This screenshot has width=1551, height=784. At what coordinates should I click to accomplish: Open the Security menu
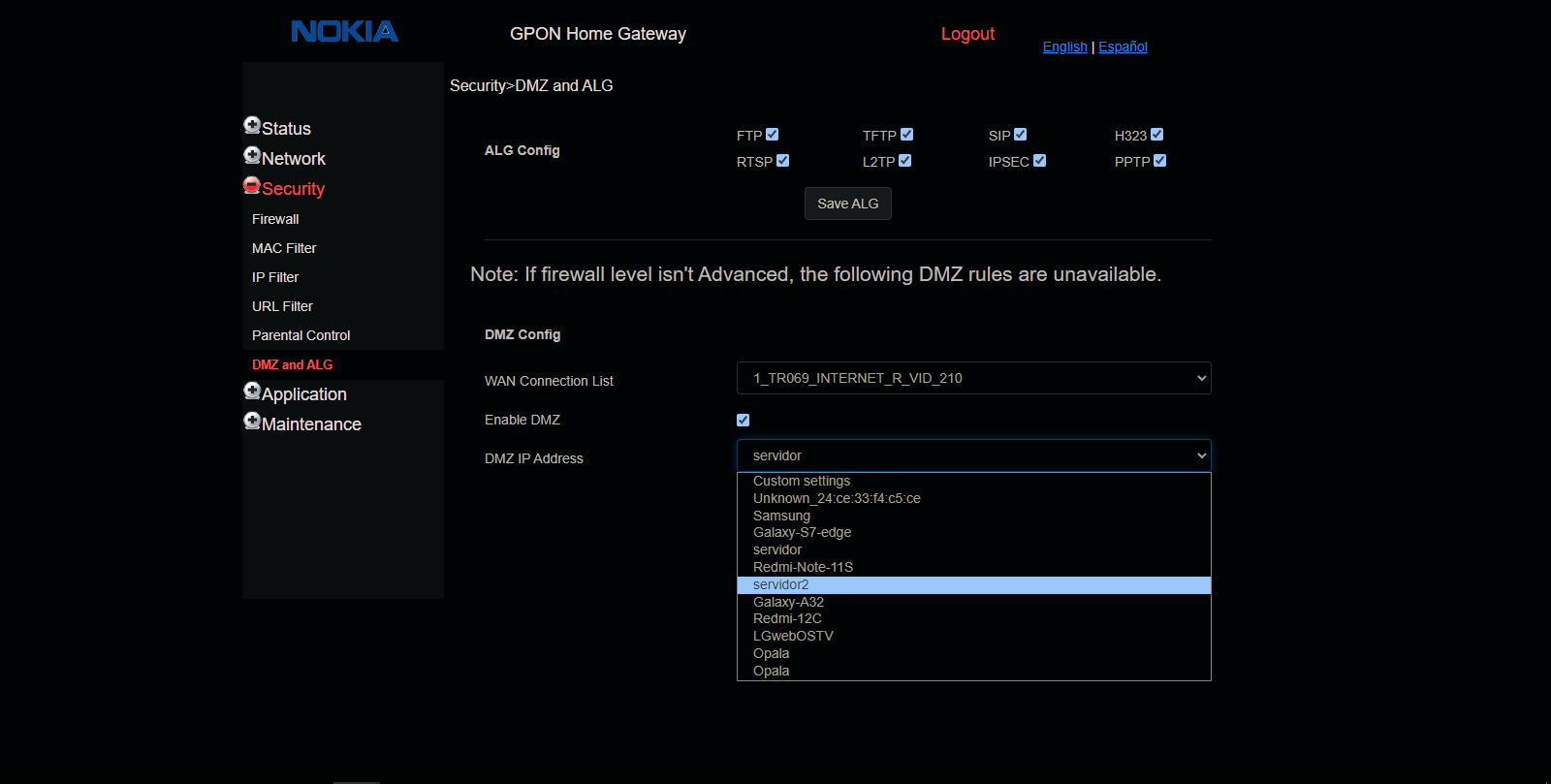(293, 189)
